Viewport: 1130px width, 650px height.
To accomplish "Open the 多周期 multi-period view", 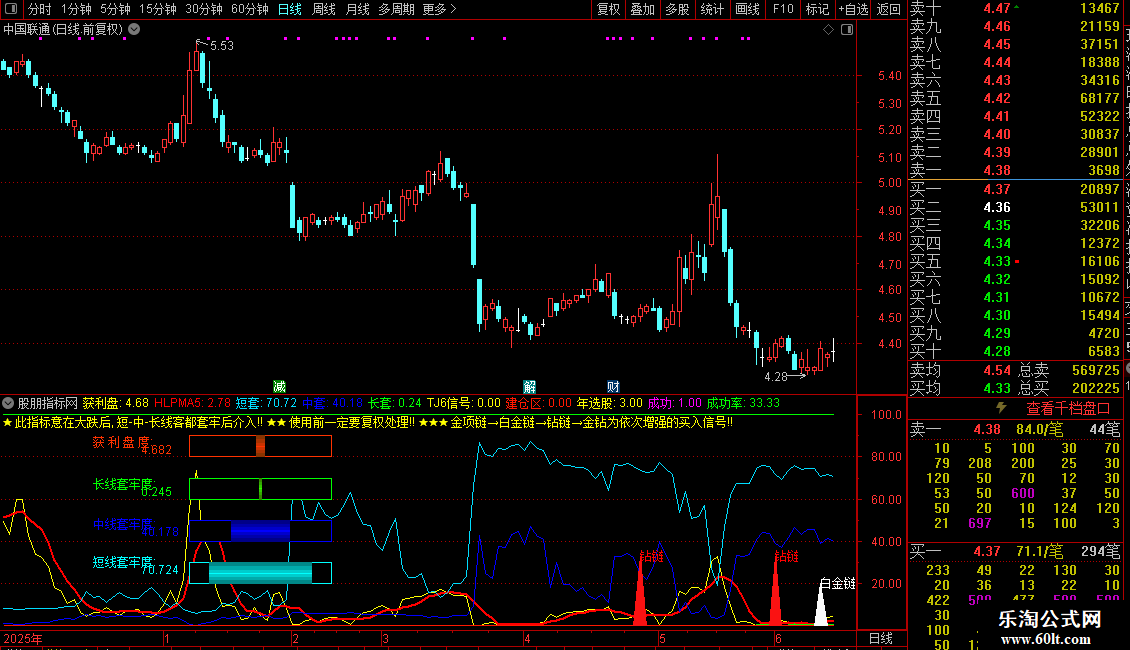I will tap(396, 9).
